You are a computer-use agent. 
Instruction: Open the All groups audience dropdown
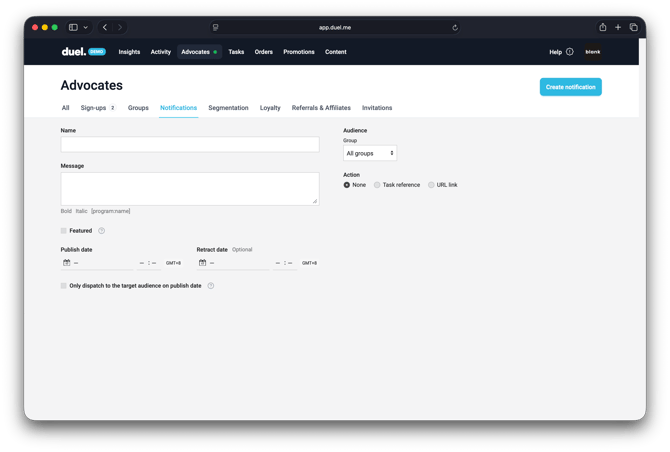pos(370,153)
